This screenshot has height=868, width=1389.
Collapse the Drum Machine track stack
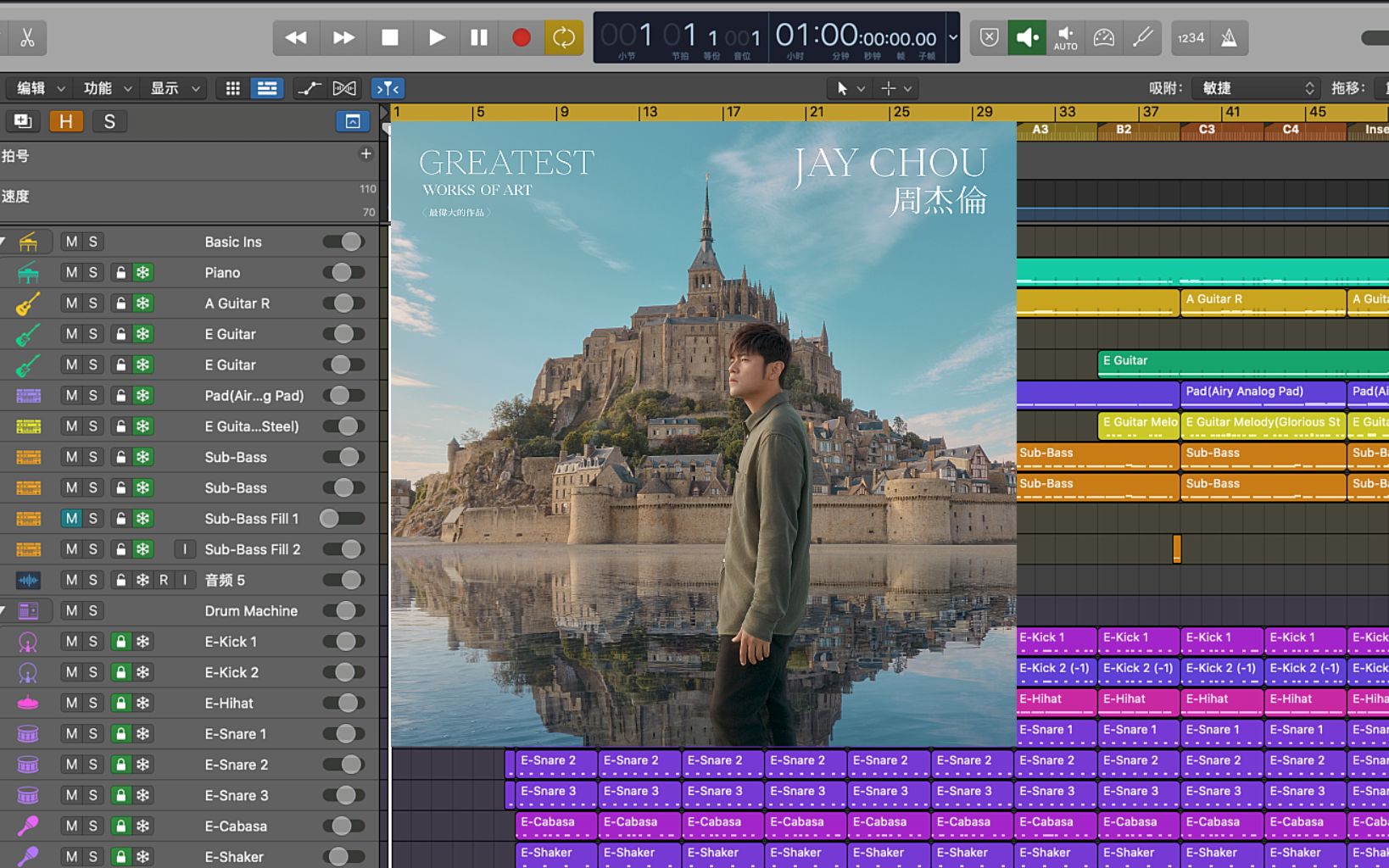[3, 611]
